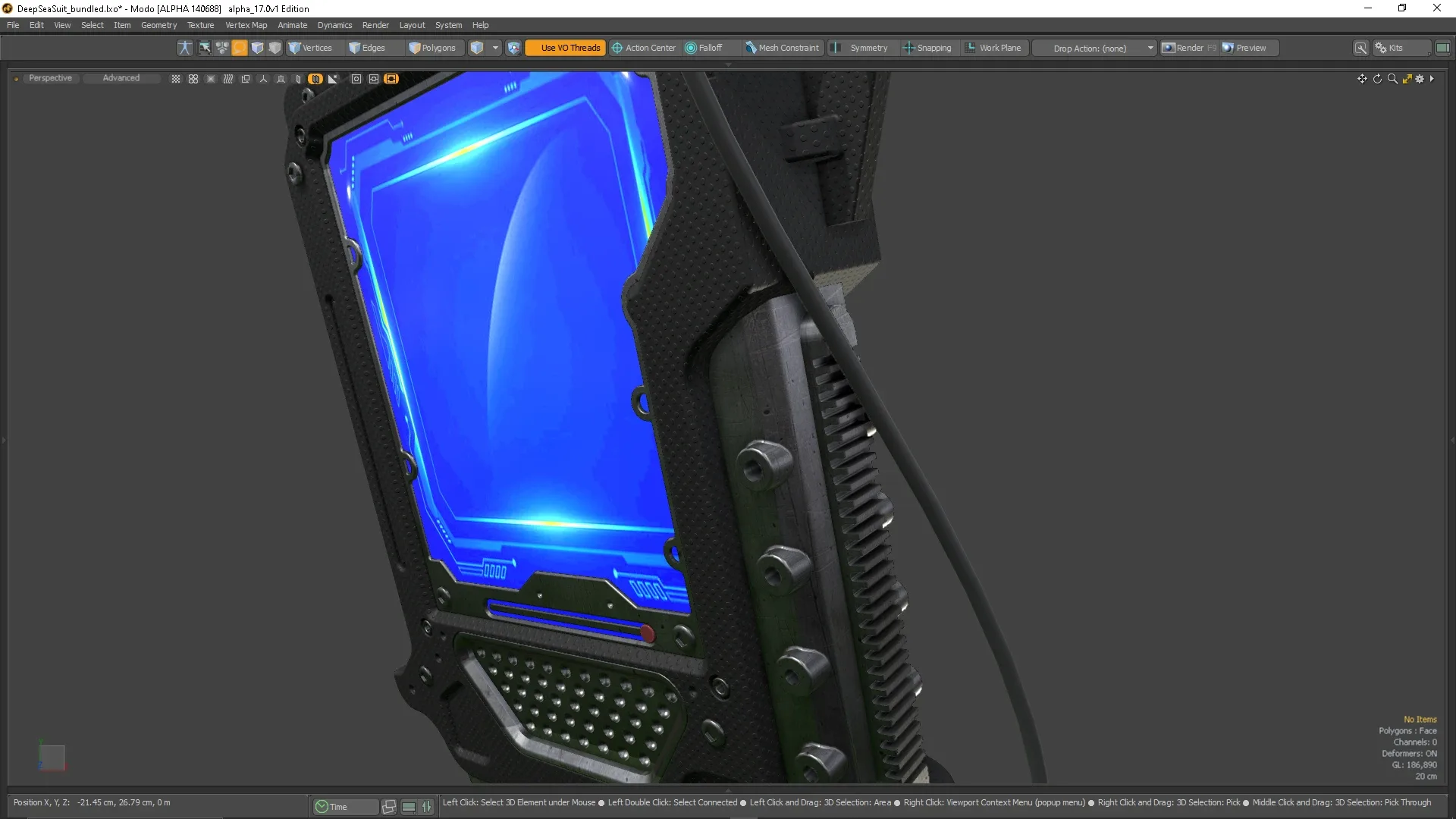The height and width of the screenshot is (819, 1456).
Task: Open the System menu
Action: click(x=448, y=25)
